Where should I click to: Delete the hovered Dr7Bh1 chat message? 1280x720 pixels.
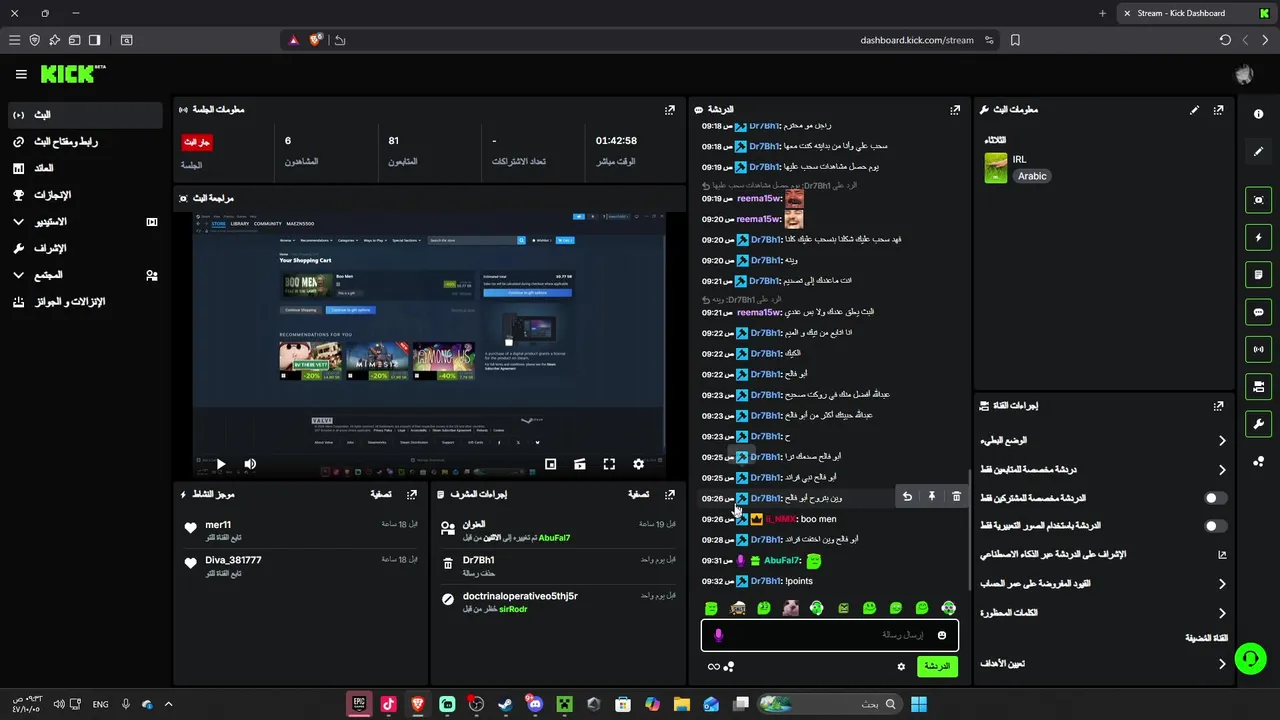[x=956, y=497]
